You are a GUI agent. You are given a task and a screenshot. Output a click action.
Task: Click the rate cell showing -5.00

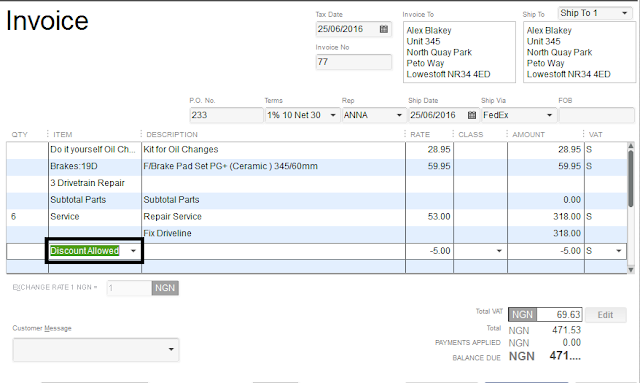click(x=429, y=251)
